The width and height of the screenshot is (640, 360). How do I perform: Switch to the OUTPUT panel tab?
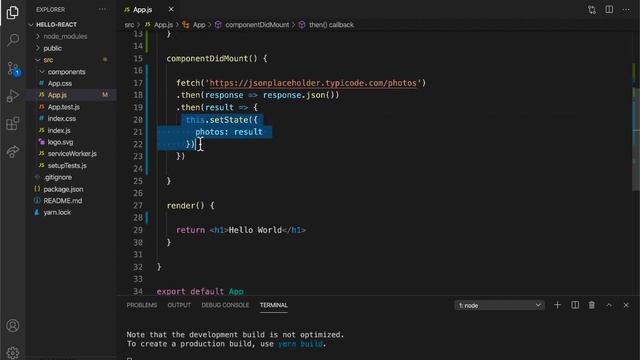pyautogui.click(x=179, y=305)
